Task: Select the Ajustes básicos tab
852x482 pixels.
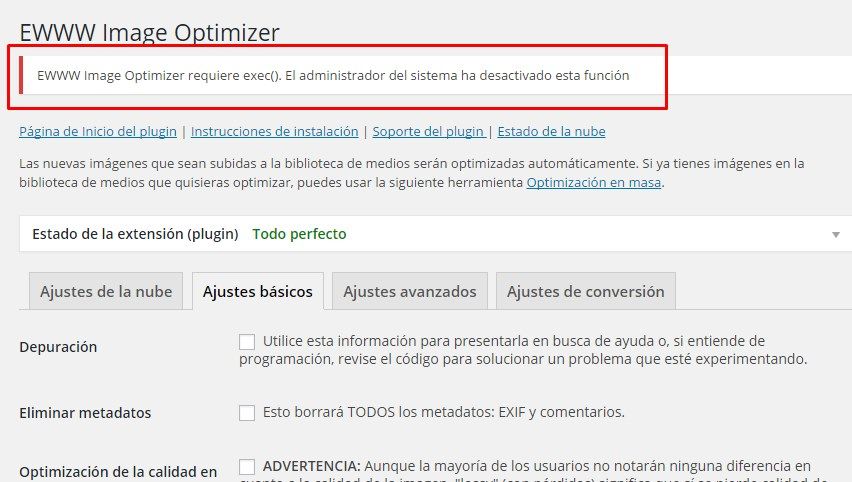Action: pyautogui.click(x=258, y=291)
